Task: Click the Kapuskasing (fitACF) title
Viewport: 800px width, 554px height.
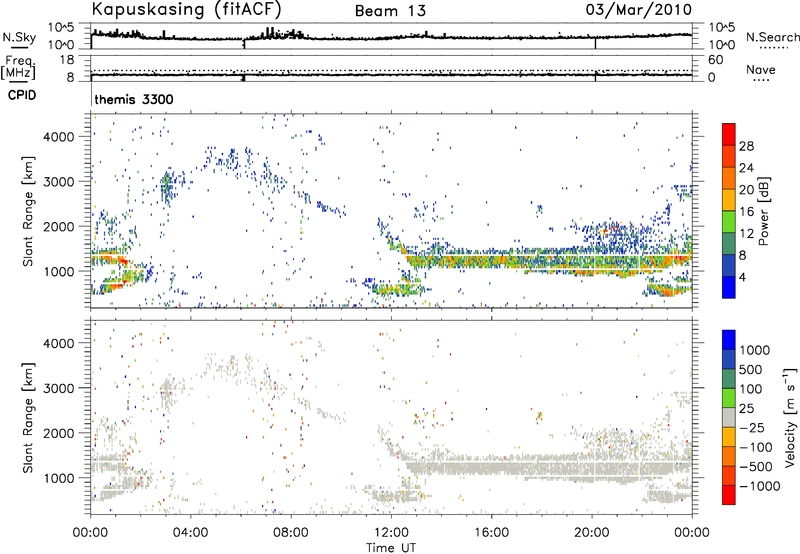Action: coord(186,9)
